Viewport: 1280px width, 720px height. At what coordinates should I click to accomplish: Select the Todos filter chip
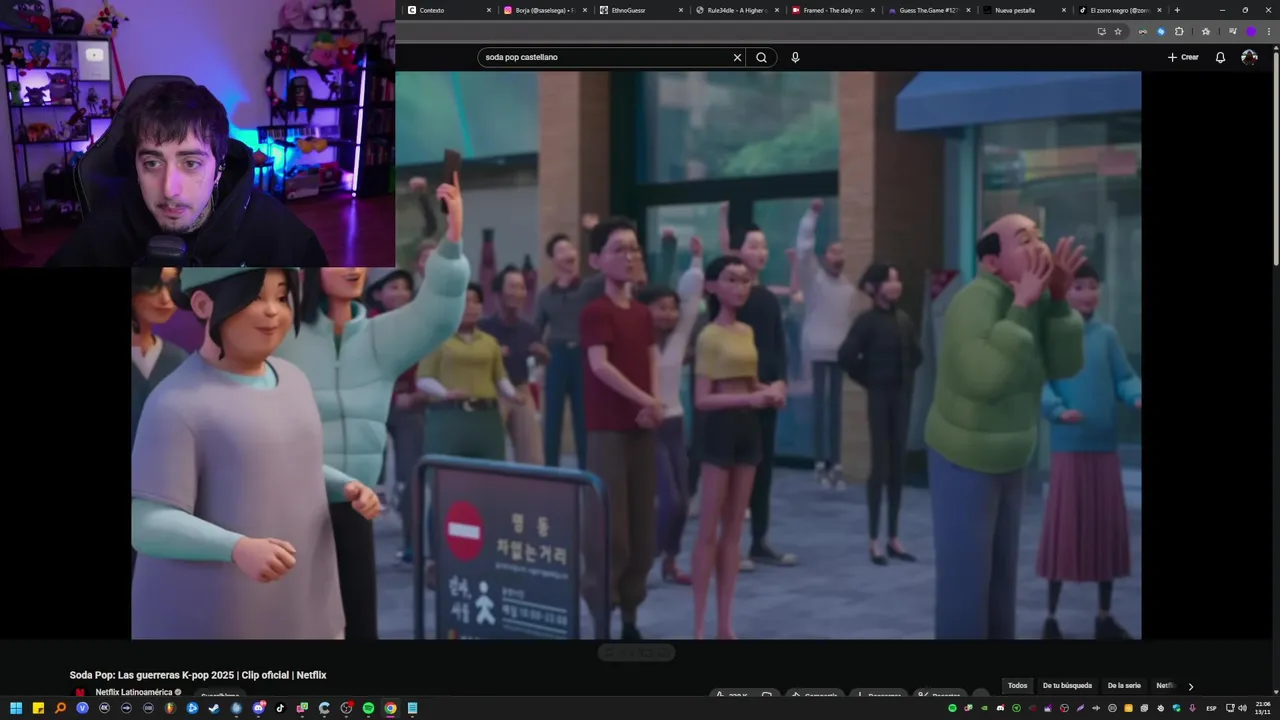(1017, 686)
